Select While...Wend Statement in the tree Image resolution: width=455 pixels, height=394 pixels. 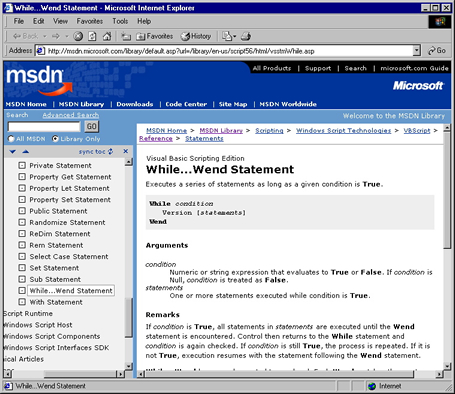pyautogui.click(x=71, y=291)
